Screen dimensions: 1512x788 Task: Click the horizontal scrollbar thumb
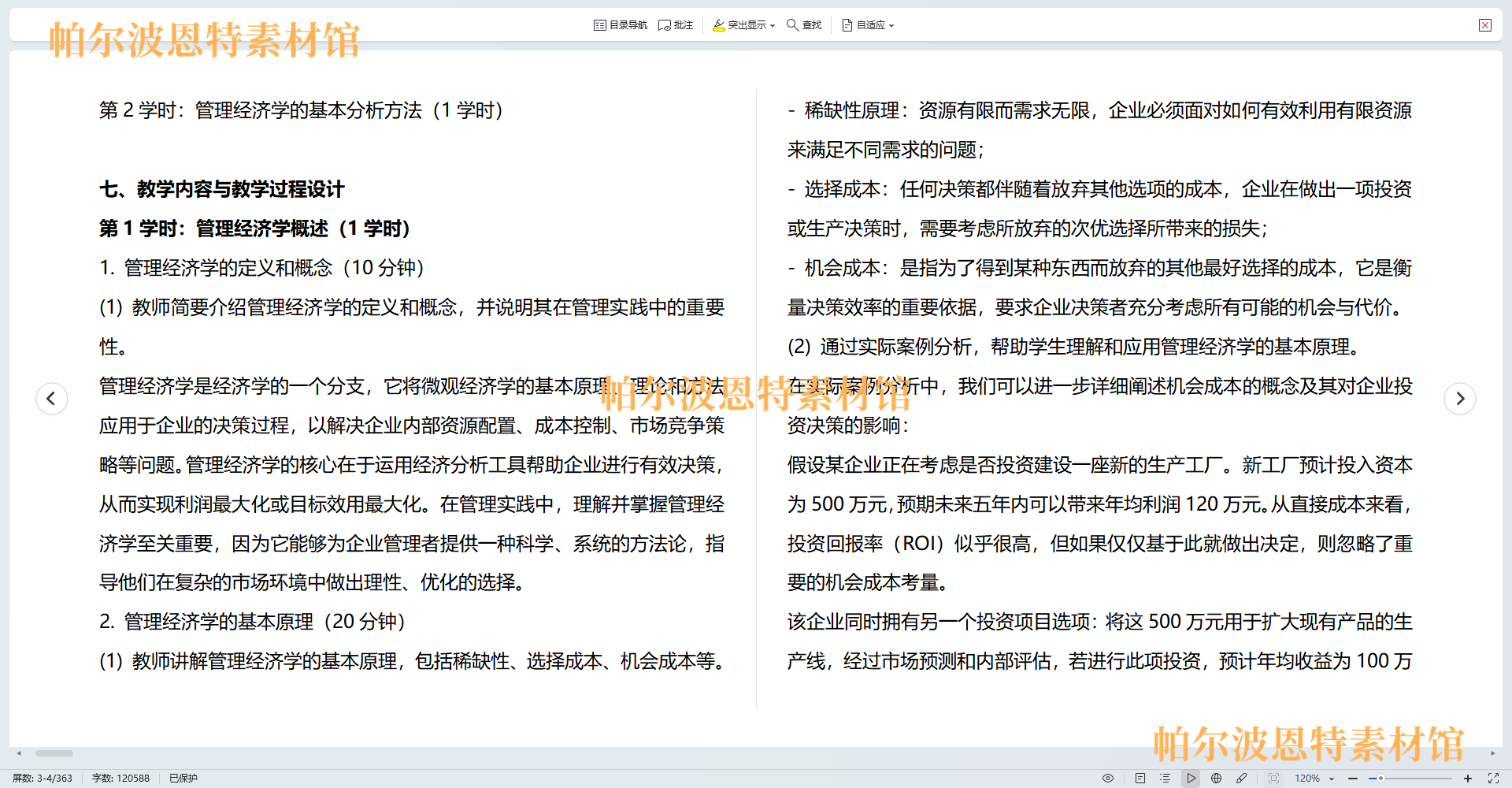click(x=54, y=753)
